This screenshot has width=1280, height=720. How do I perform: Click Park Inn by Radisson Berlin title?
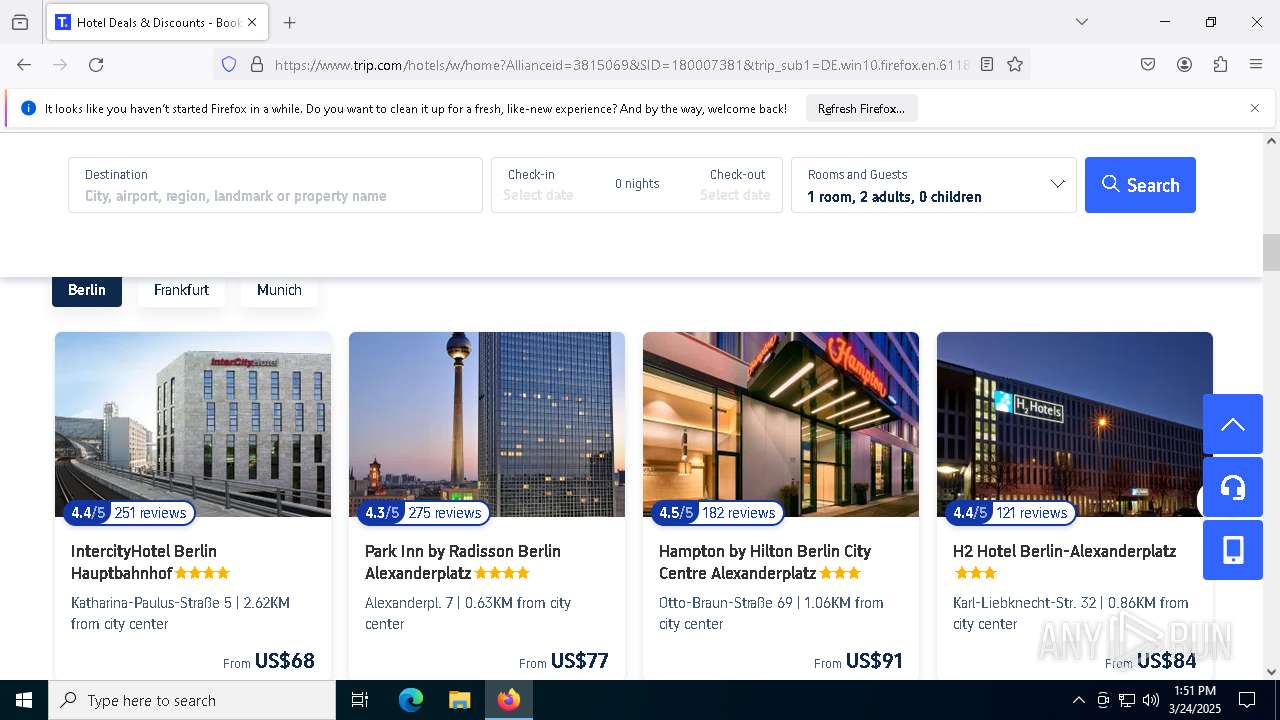[463, 562]
